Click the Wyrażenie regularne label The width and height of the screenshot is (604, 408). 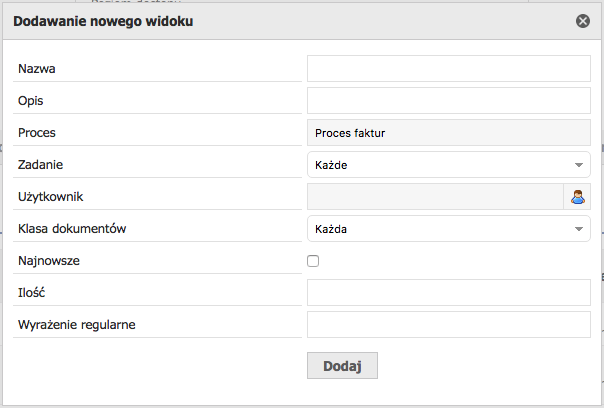[77, 325]
